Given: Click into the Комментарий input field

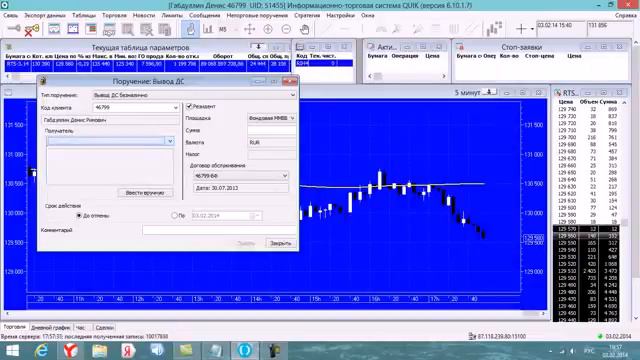Looking at the screenshot, I should coord(219,230).
